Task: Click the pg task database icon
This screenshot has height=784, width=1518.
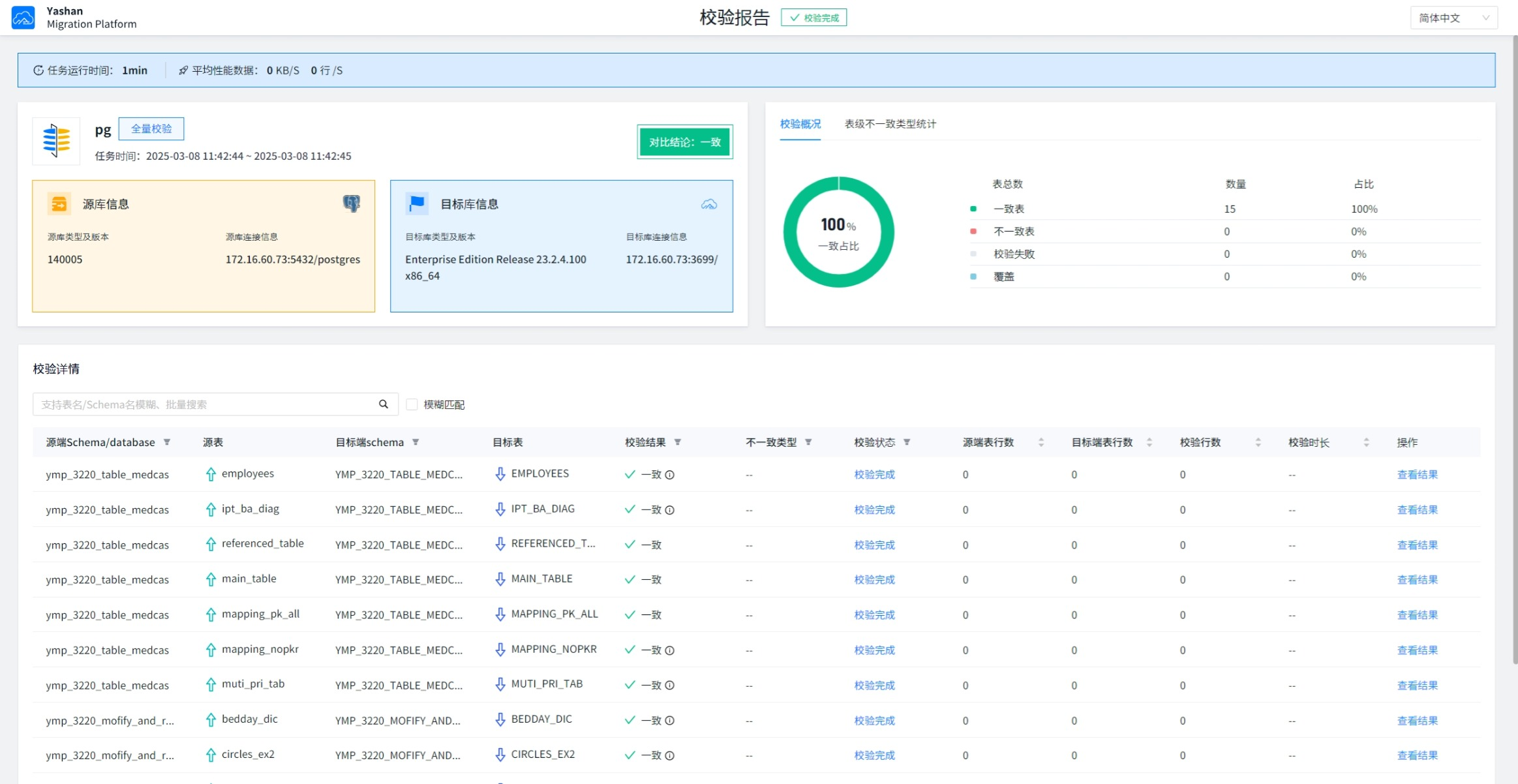Action: [x=56, y=141]
